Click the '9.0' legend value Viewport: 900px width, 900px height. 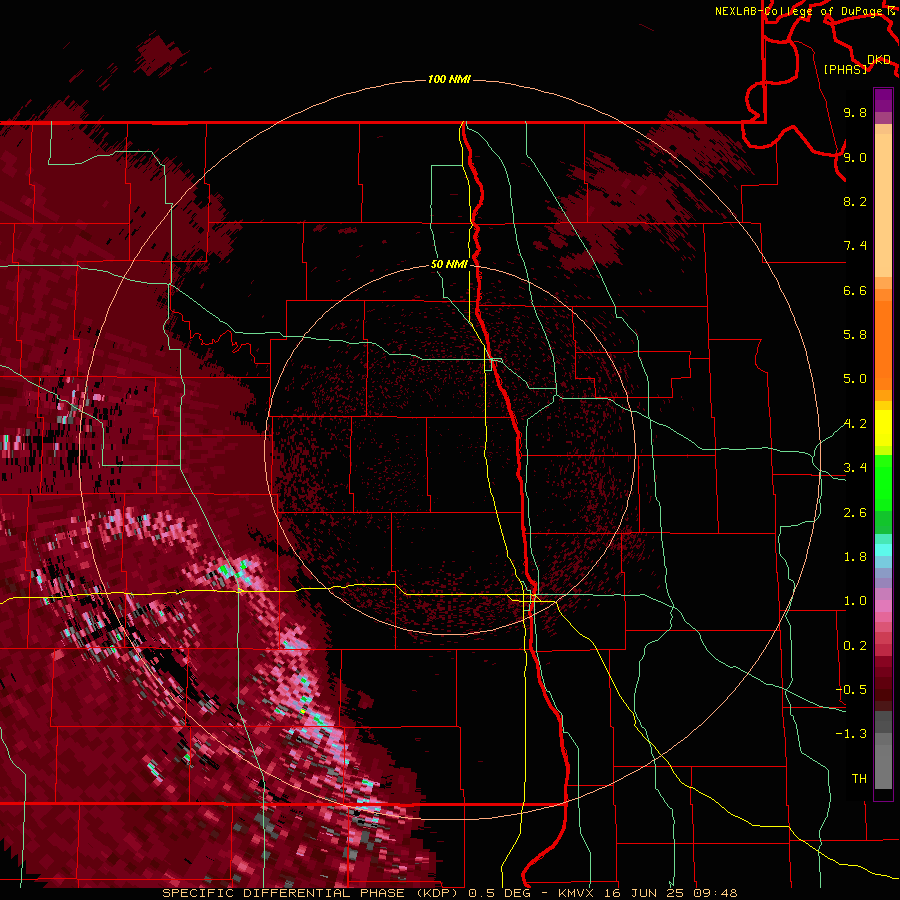pos(855,157)
